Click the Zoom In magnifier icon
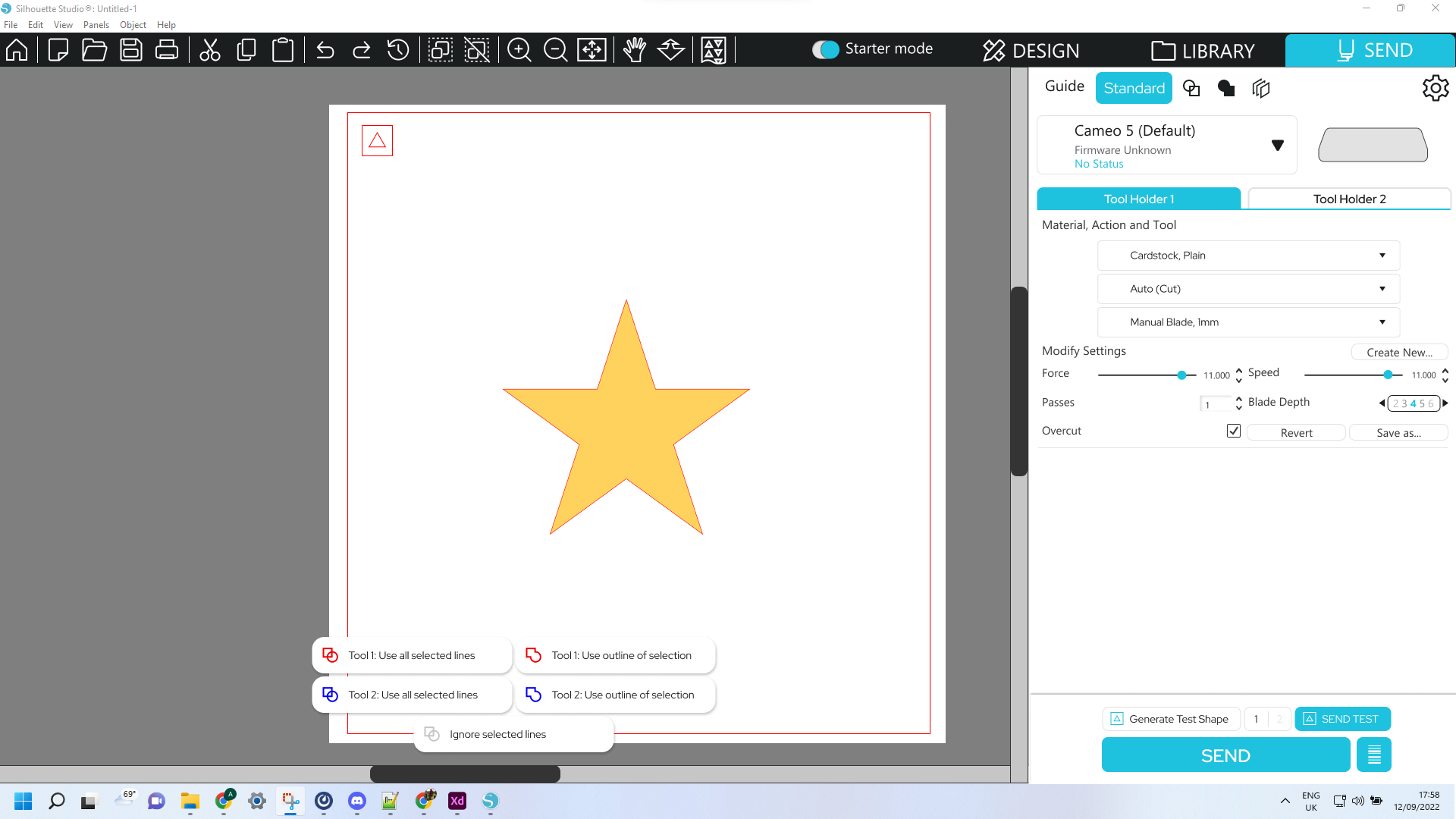Screen dimensions: 1456x819 519,50
